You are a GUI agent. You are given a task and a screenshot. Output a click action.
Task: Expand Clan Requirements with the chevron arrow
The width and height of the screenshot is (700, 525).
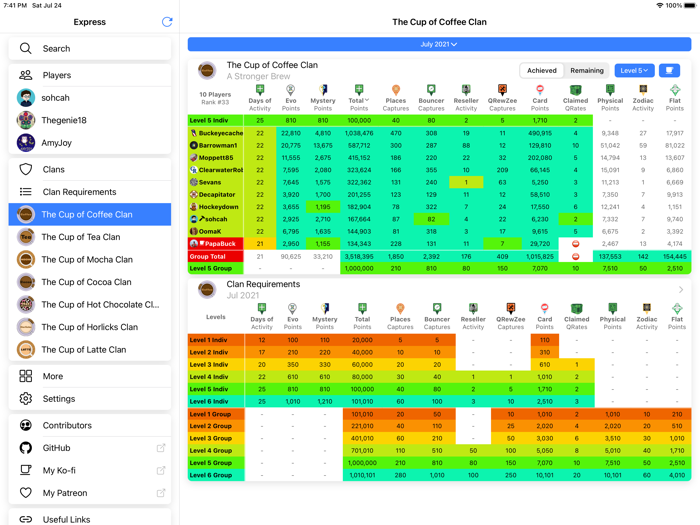[x=681, y=290]
